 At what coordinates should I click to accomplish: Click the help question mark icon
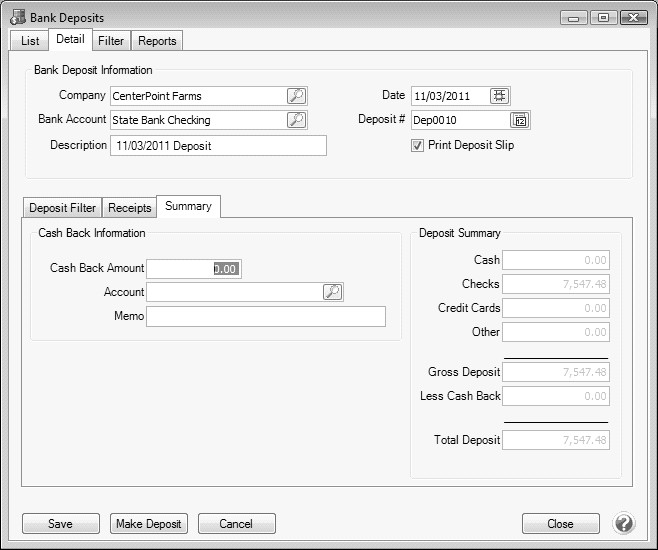[624, 524]
